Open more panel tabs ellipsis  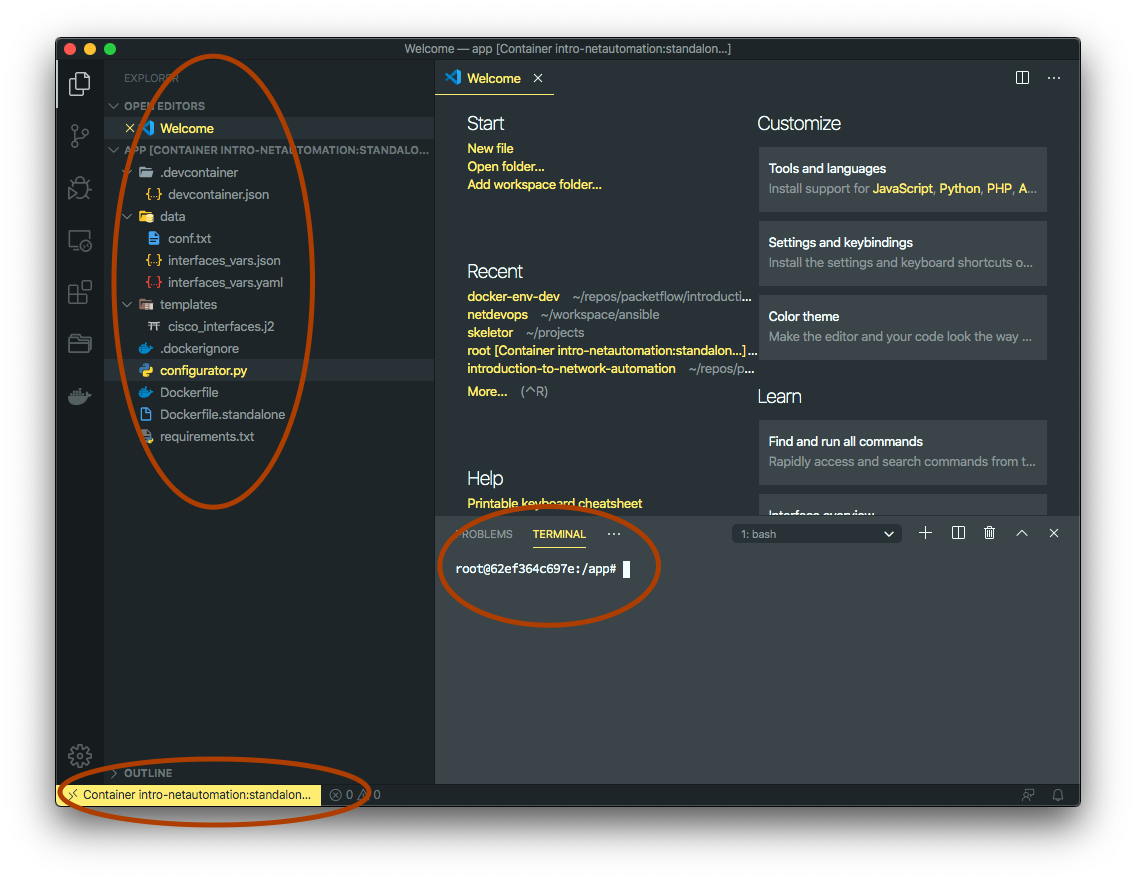click(614, 534)
